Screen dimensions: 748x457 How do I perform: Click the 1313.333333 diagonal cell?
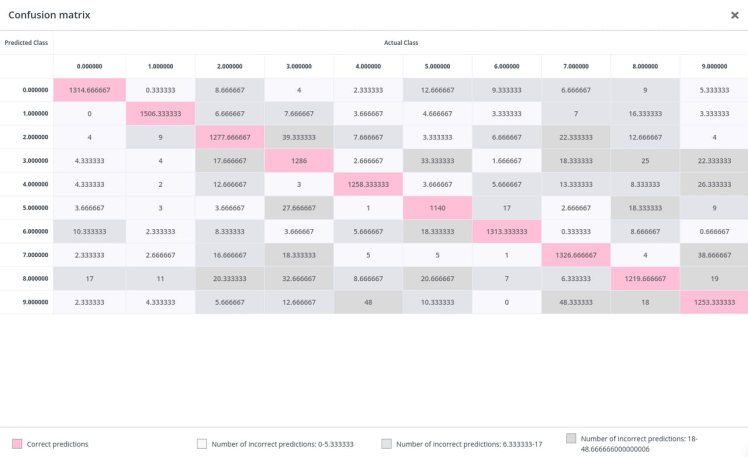pos(507,231)
